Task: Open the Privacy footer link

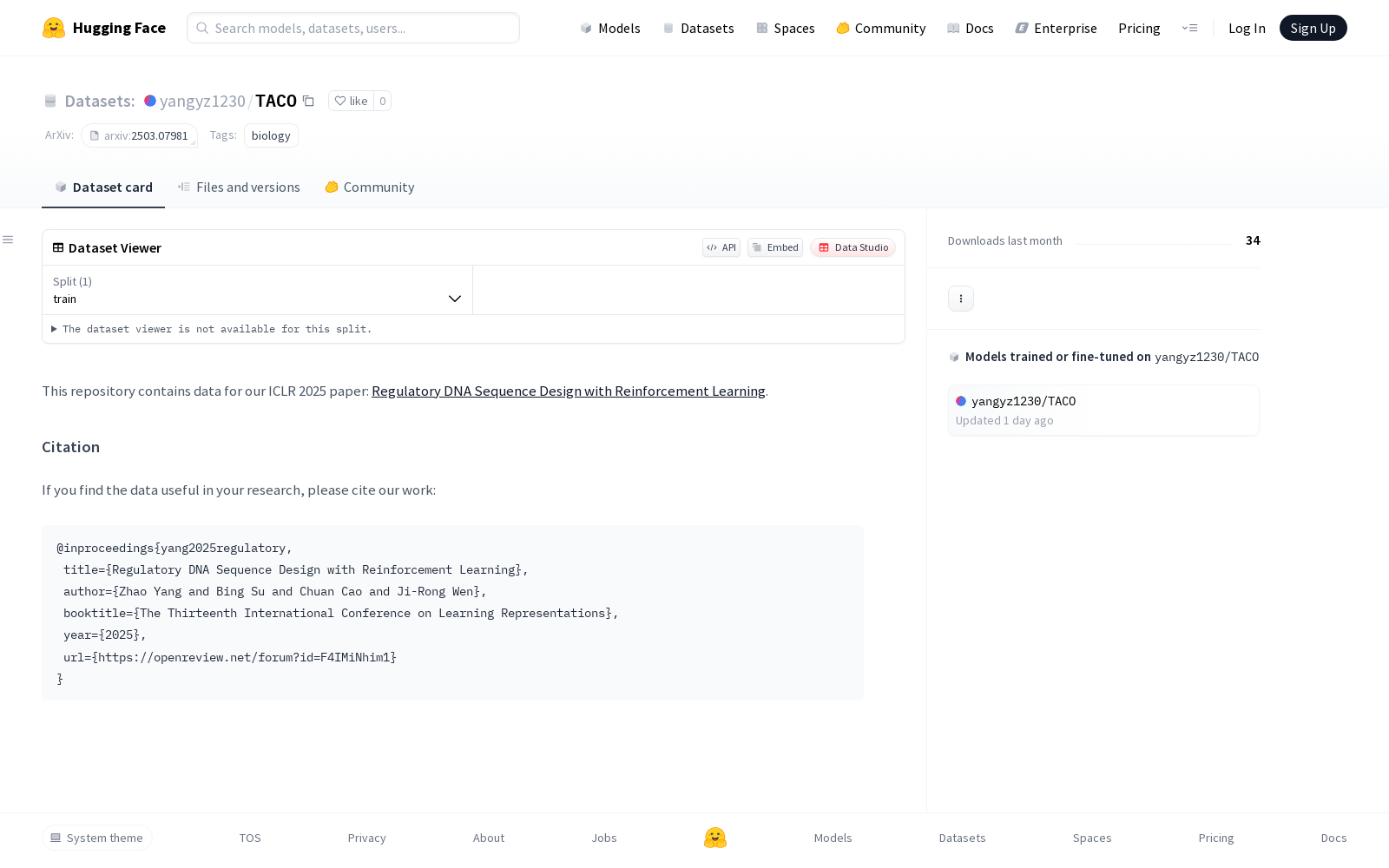Action: point(367,838)
